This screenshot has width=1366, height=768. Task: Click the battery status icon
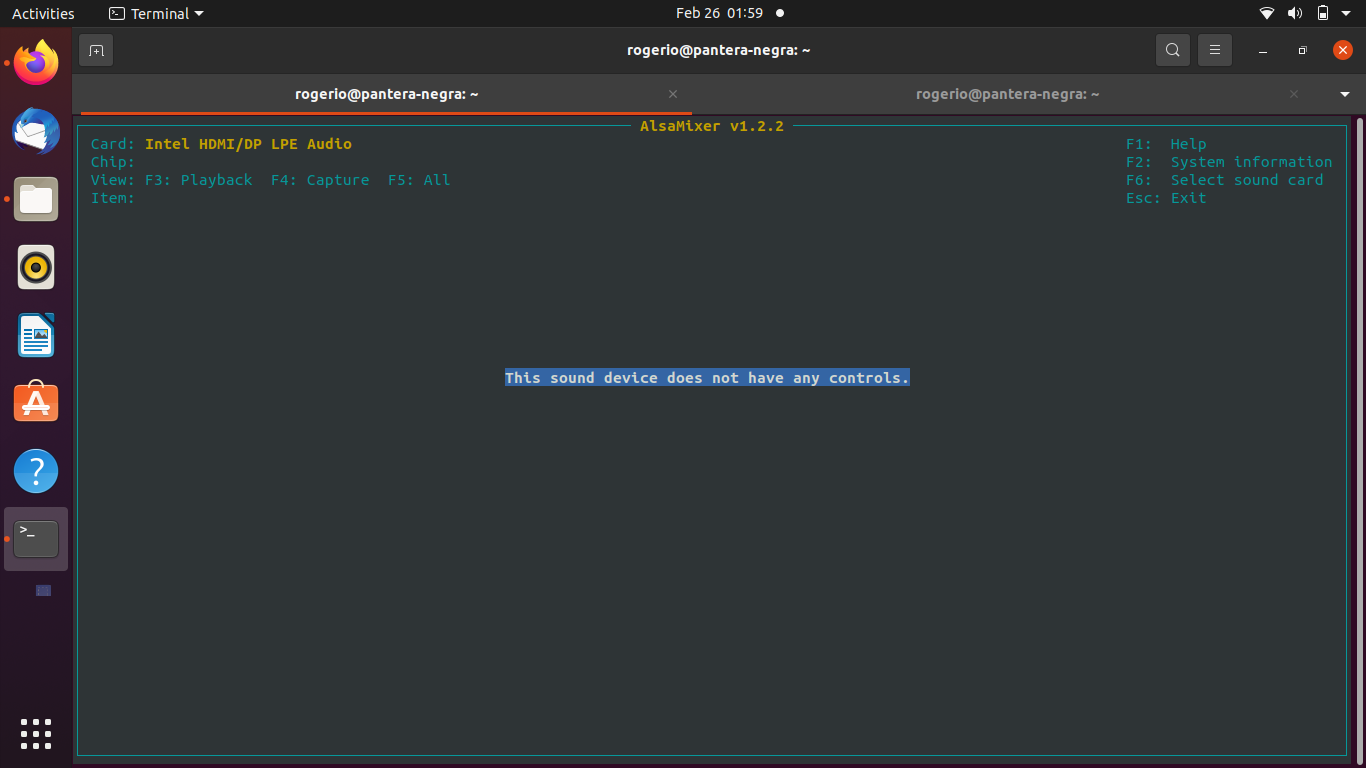[1323, 13]
